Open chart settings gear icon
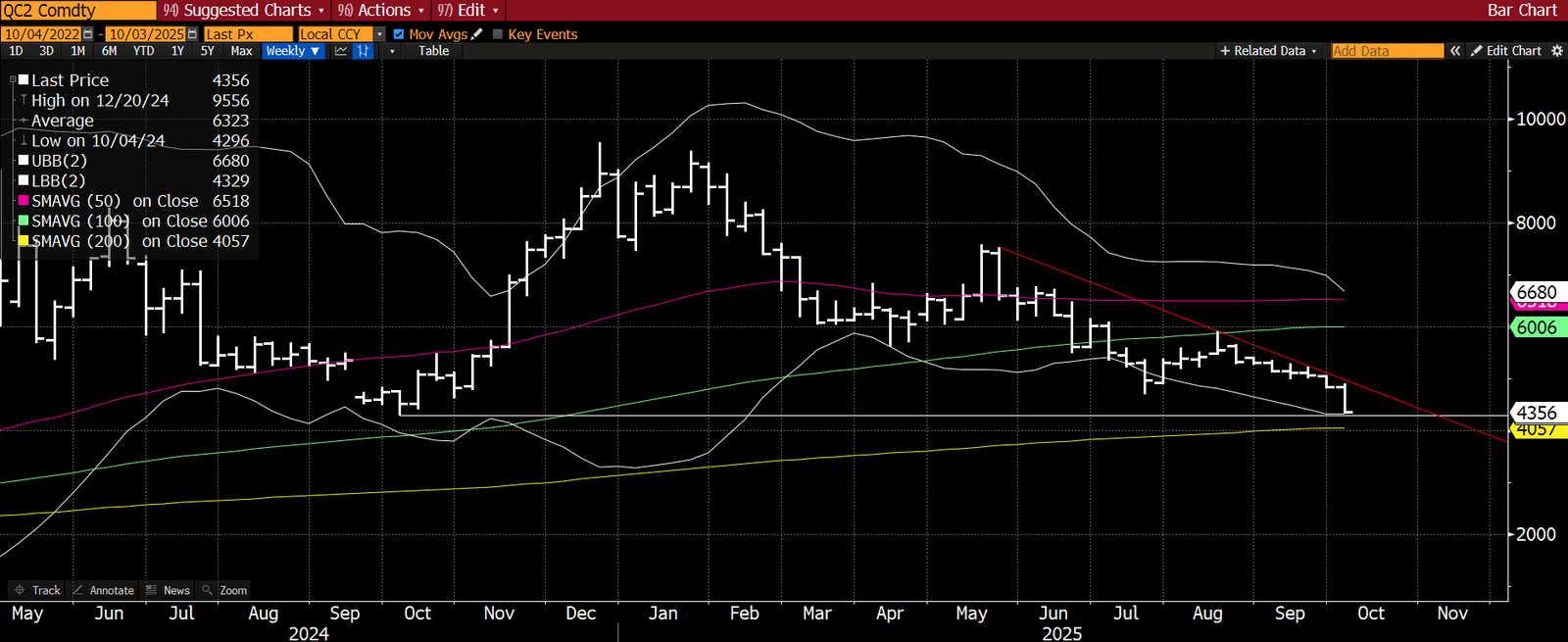1568x642 pixels. 1556,51
